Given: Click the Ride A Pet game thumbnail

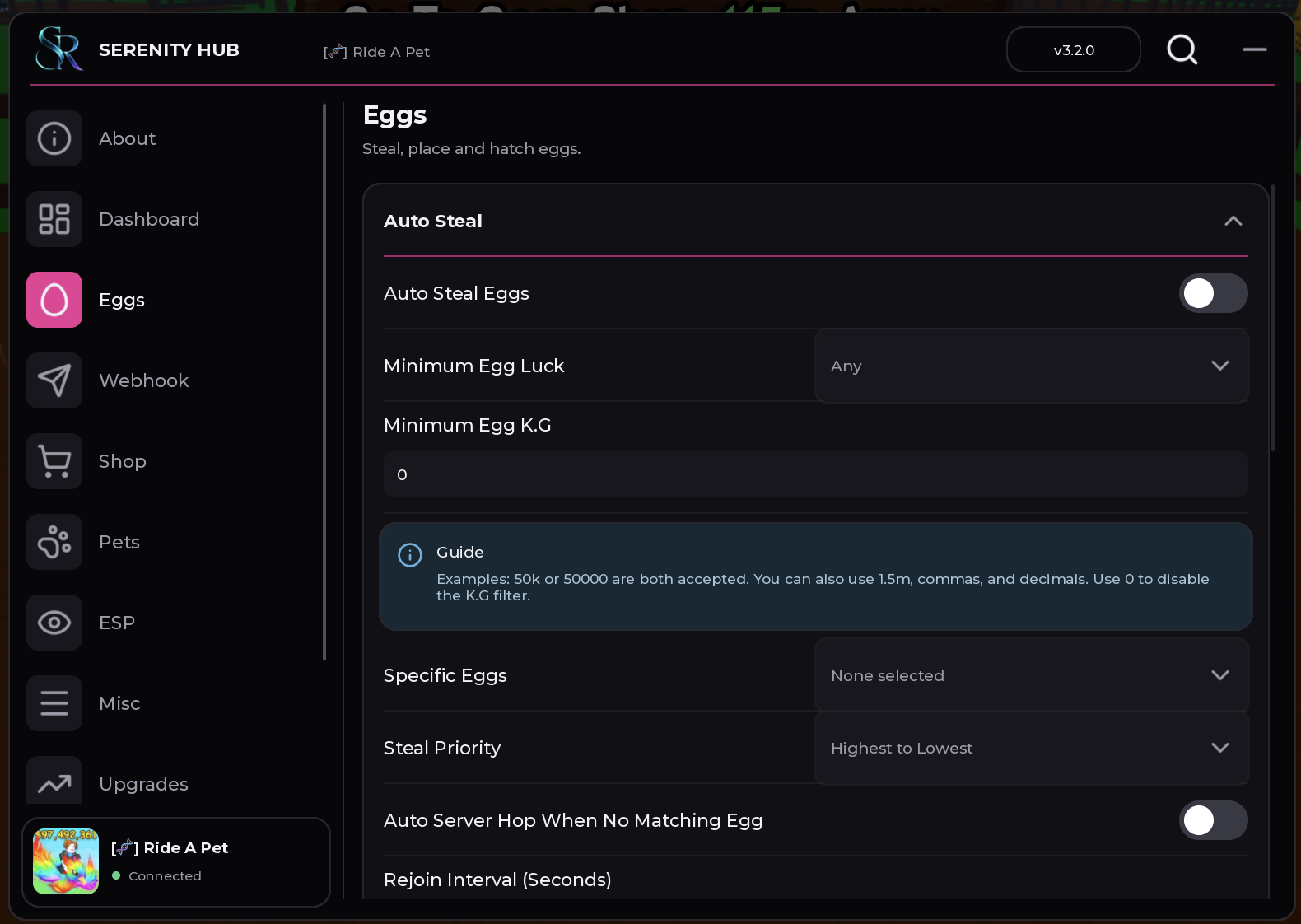Looking at the screenshot, I should coord(66,861).
